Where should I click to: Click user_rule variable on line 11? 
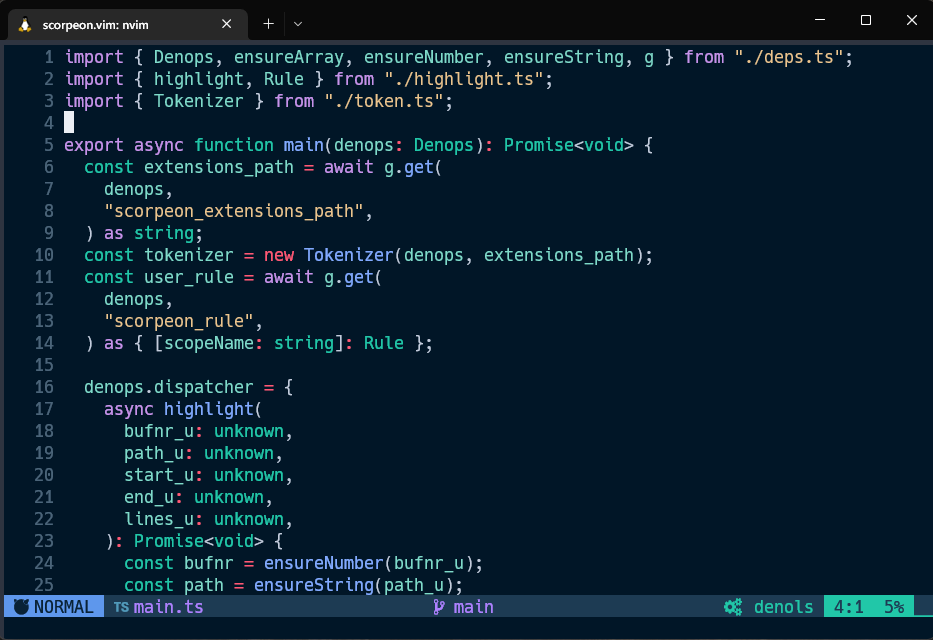[x=189, y=277]
